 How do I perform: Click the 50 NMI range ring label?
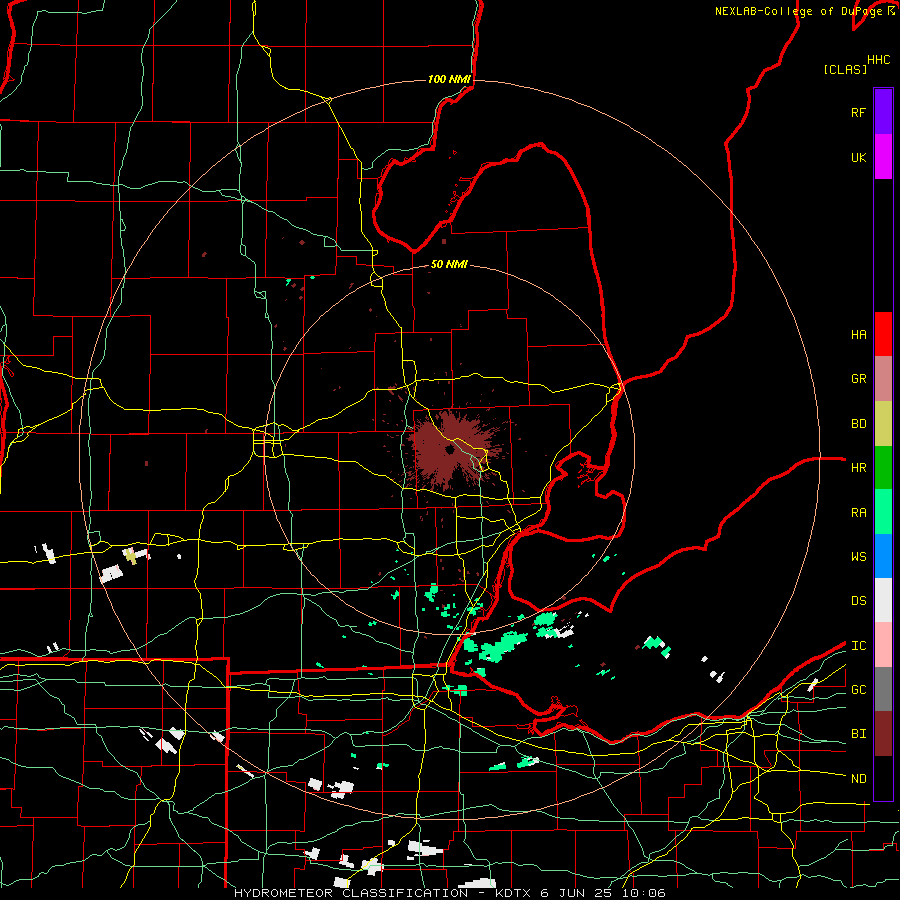449,264
